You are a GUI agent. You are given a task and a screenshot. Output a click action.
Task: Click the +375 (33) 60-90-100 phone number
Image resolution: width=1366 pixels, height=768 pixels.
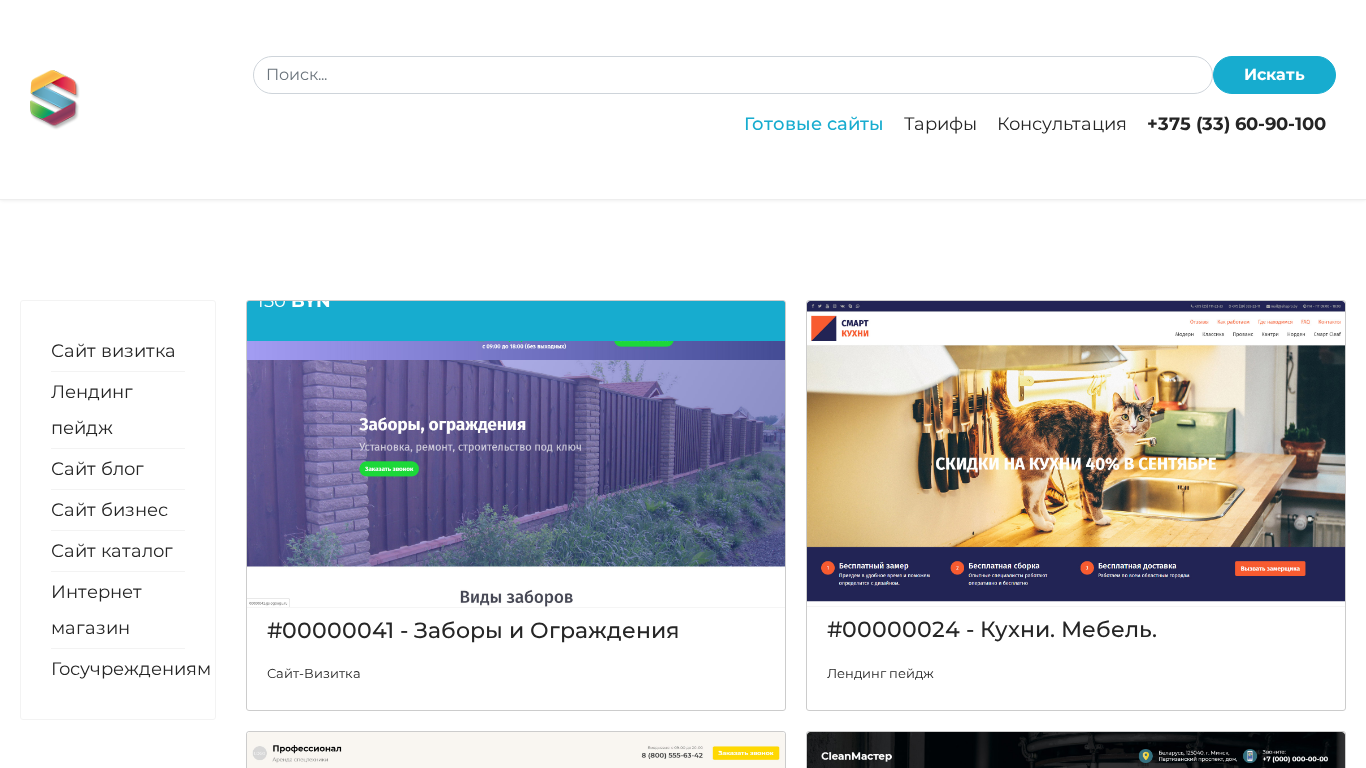click(x=1236, y=124)
